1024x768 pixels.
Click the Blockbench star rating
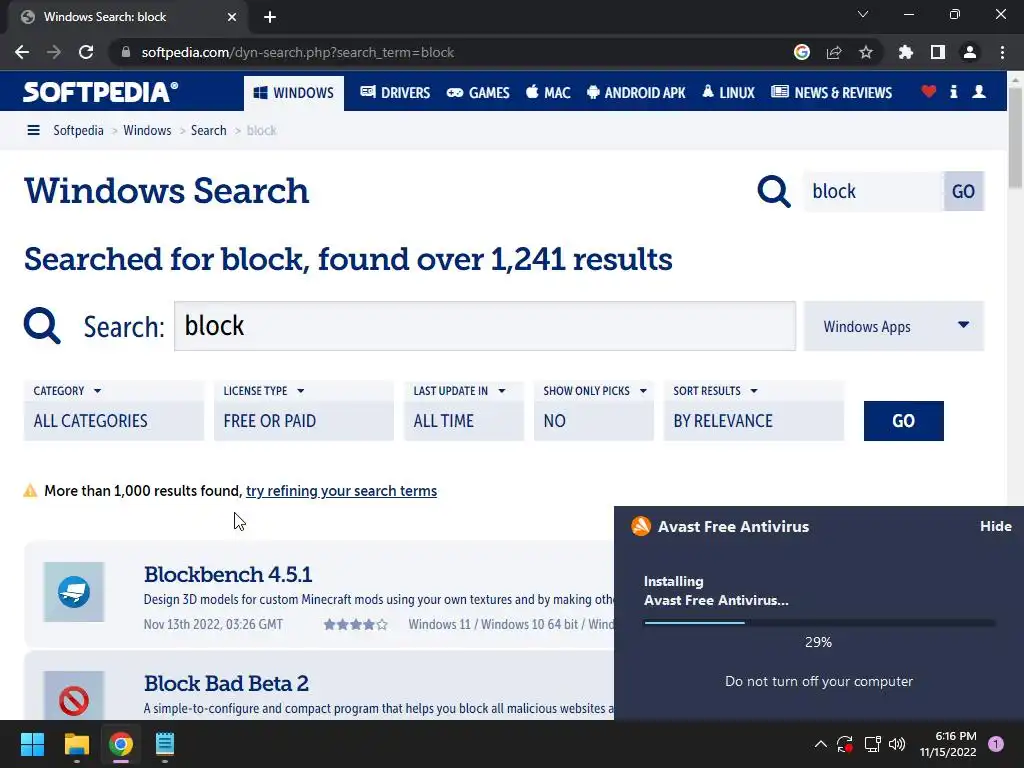[355, 624]
